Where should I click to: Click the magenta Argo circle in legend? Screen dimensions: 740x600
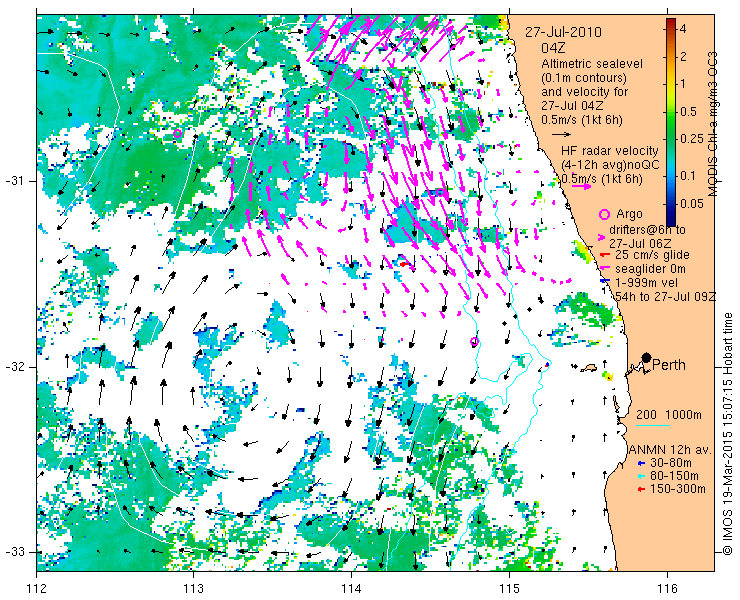coord(604,214)
